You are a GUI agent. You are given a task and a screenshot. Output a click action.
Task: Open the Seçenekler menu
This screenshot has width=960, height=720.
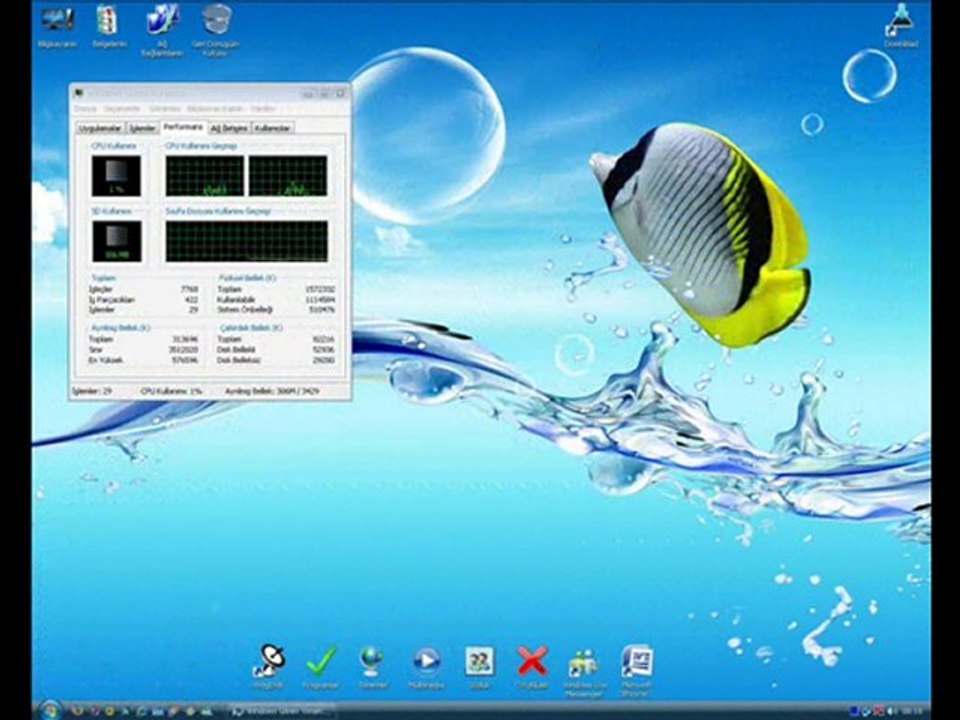coord(122,108)
